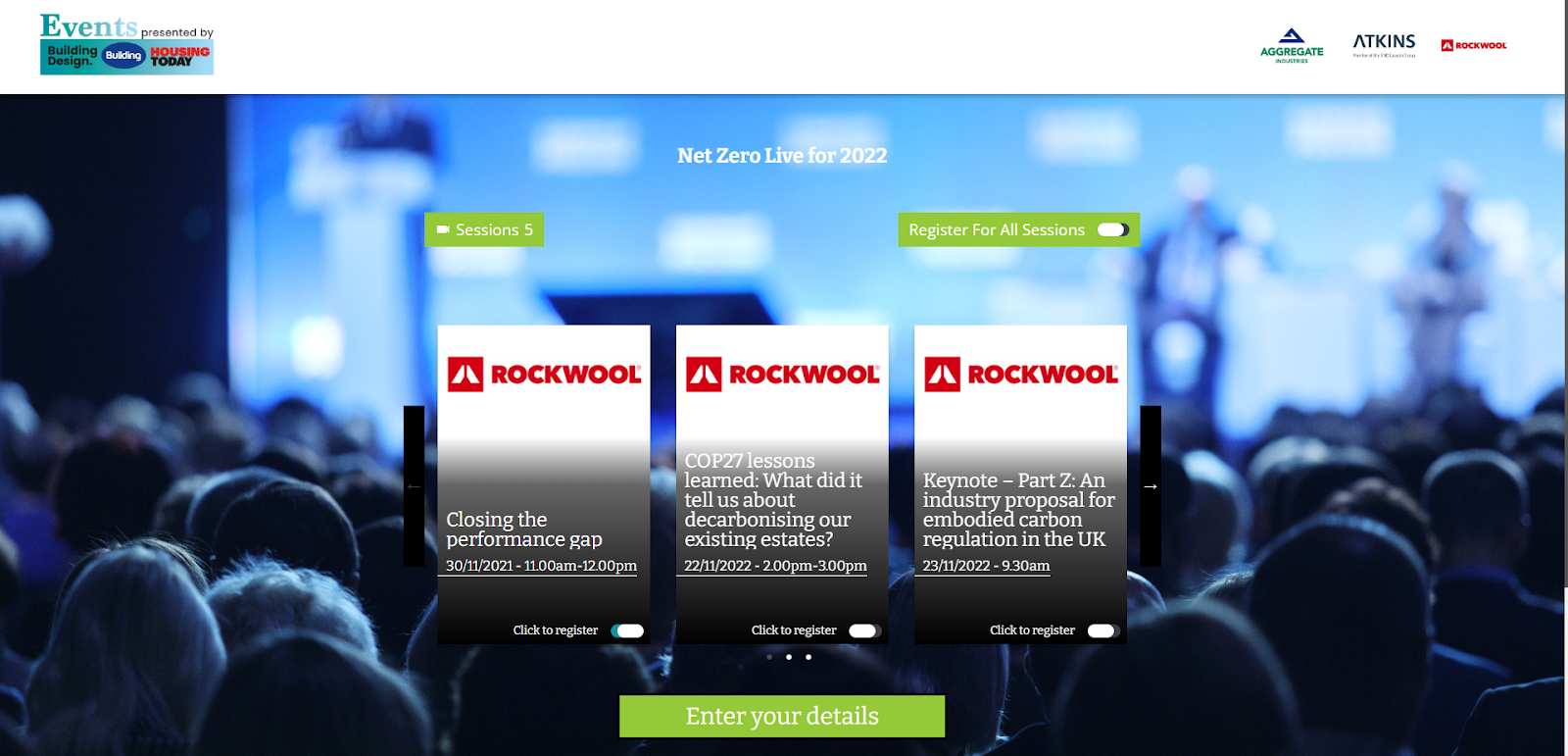Select the third carousel pagination dot
The height and width of the screenshot is (756, 1568).
coord(808,657)
